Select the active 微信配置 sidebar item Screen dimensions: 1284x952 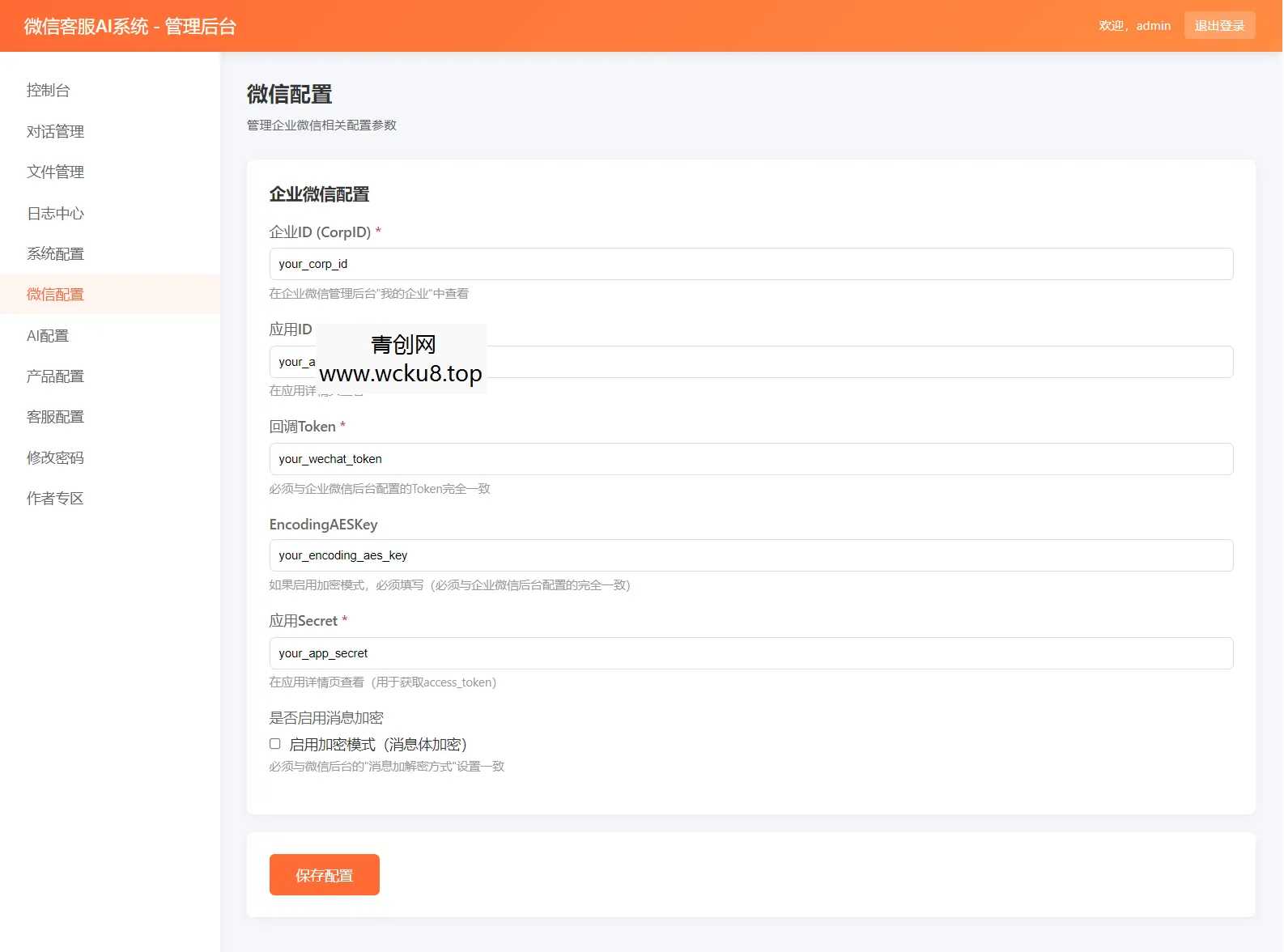[110, 294]
